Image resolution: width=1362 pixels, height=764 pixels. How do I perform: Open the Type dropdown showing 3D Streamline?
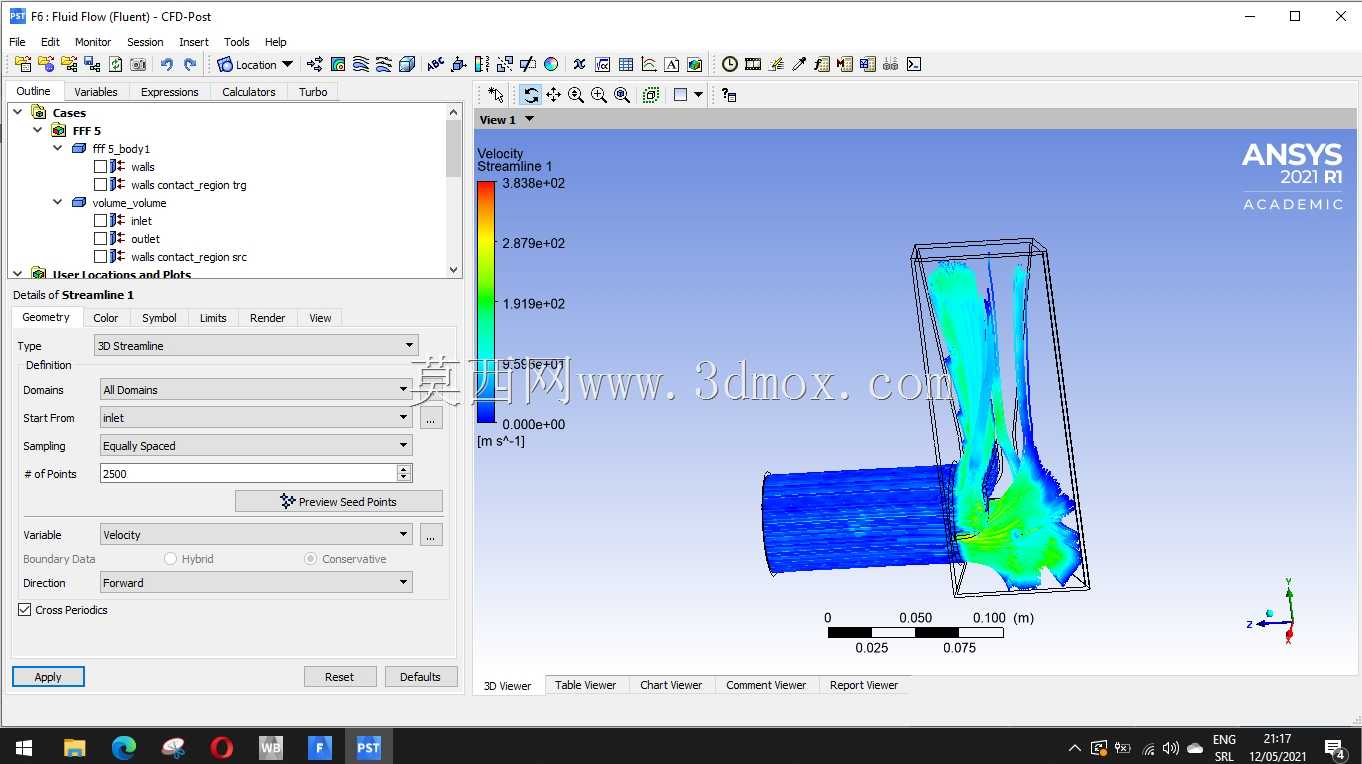click(x=256, y=346)
